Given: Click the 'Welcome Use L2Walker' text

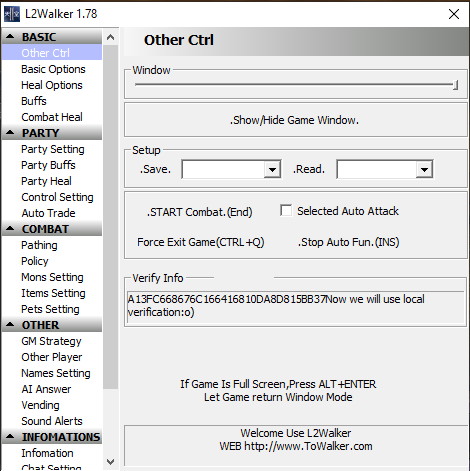Looking at the screenshot, I should [296, 433].
